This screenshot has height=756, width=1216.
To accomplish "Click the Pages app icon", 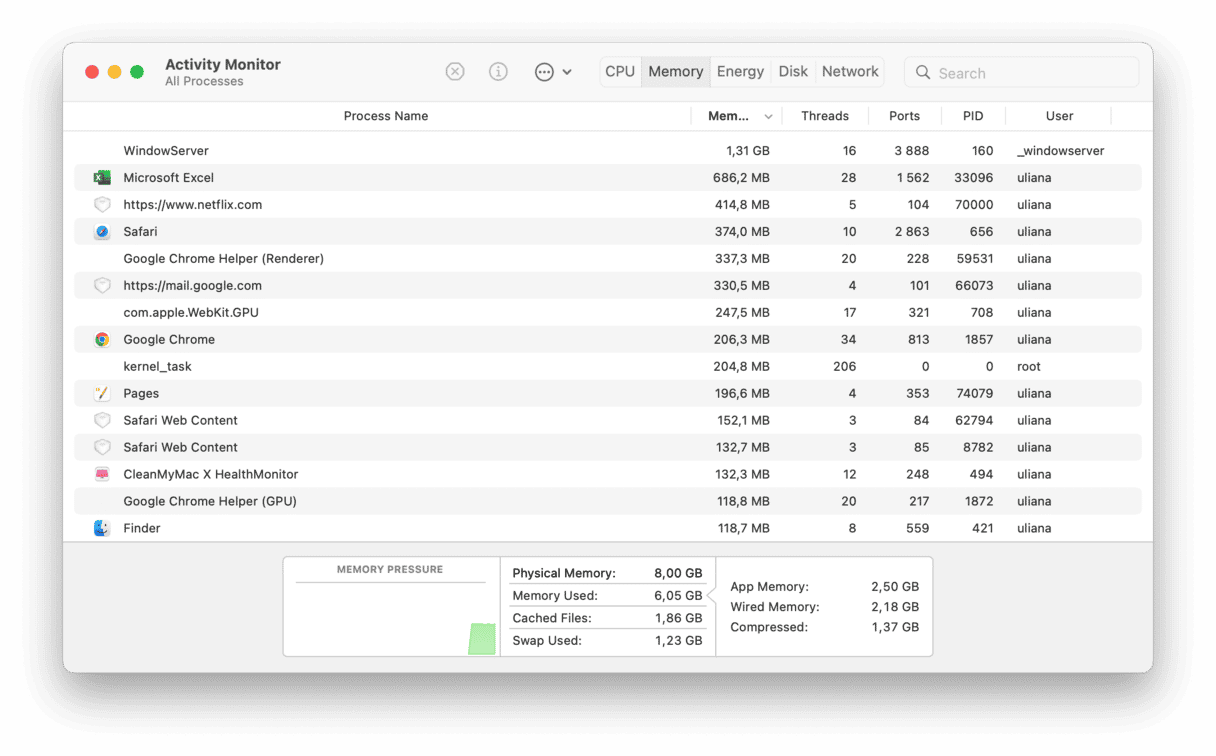I will (102, 394).
